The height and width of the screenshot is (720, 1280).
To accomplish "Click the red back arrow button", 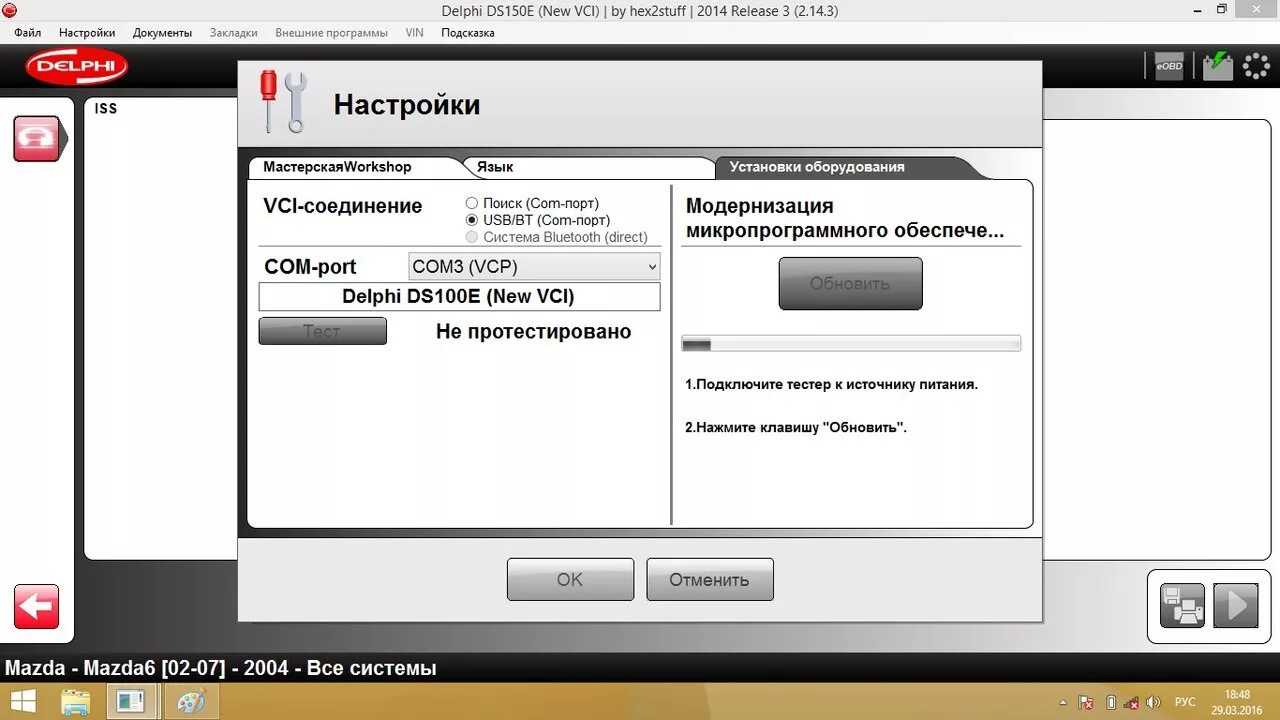I will (x=37, y=607).
